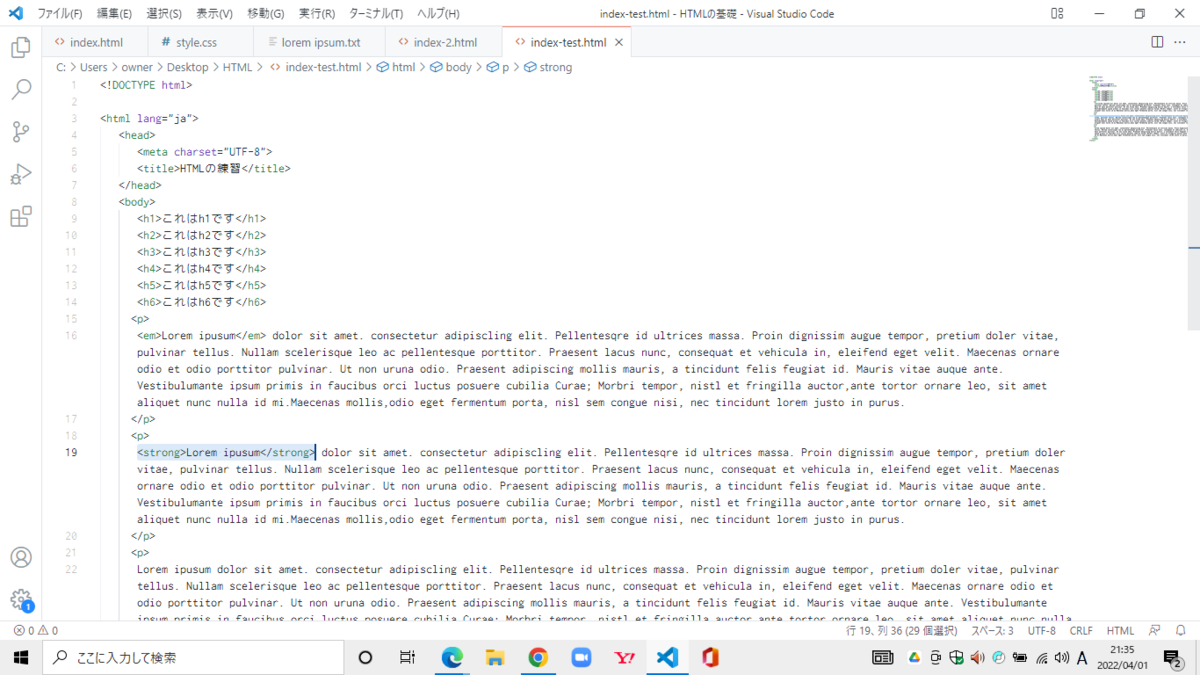Expand the Users breadcrumb segment
Viewport: 1200px width, 675px height.
(x=93, y=67)
